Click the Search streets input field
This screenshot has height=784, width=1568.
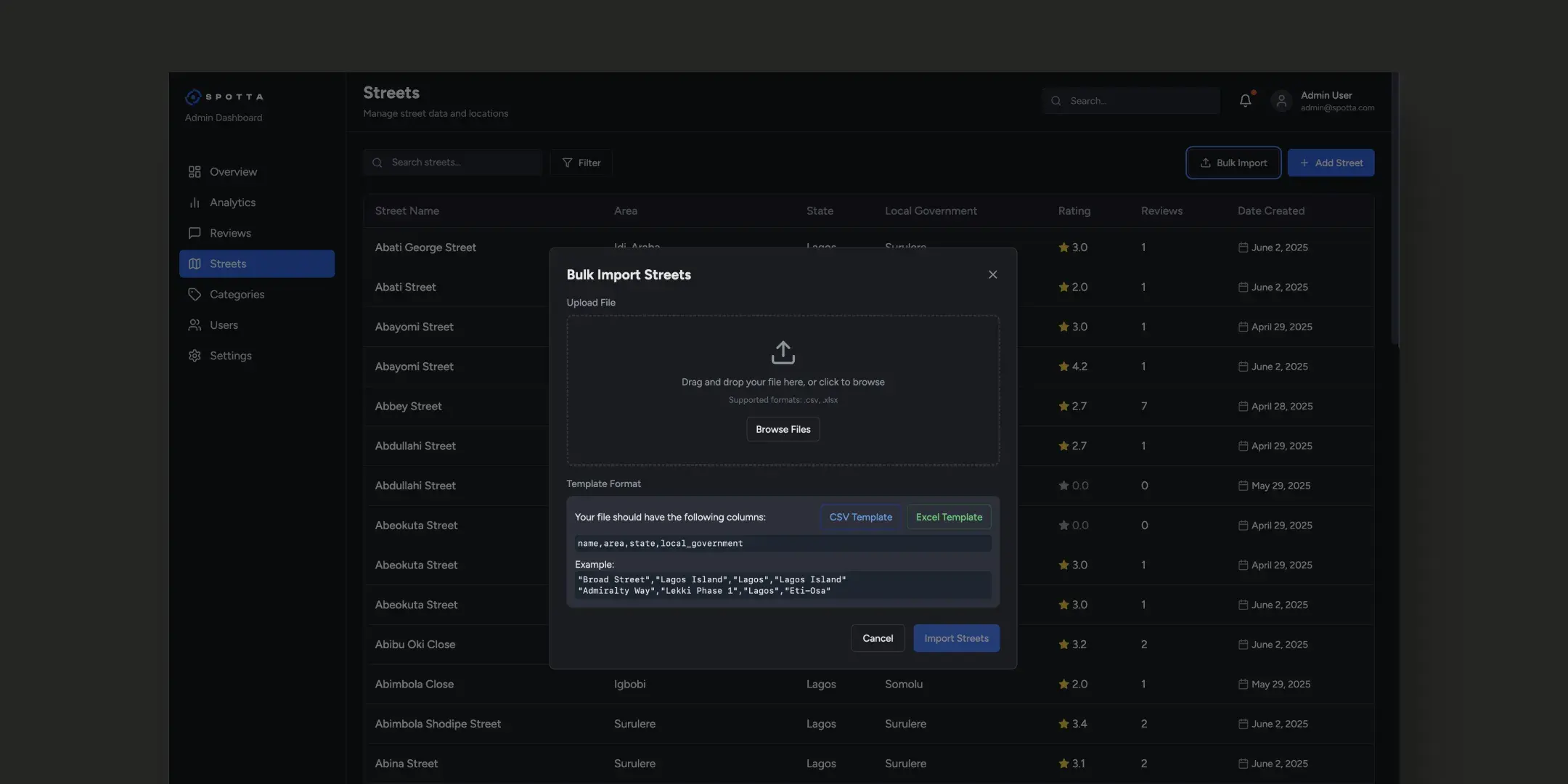pyautogui.click(x=452, y=162)
